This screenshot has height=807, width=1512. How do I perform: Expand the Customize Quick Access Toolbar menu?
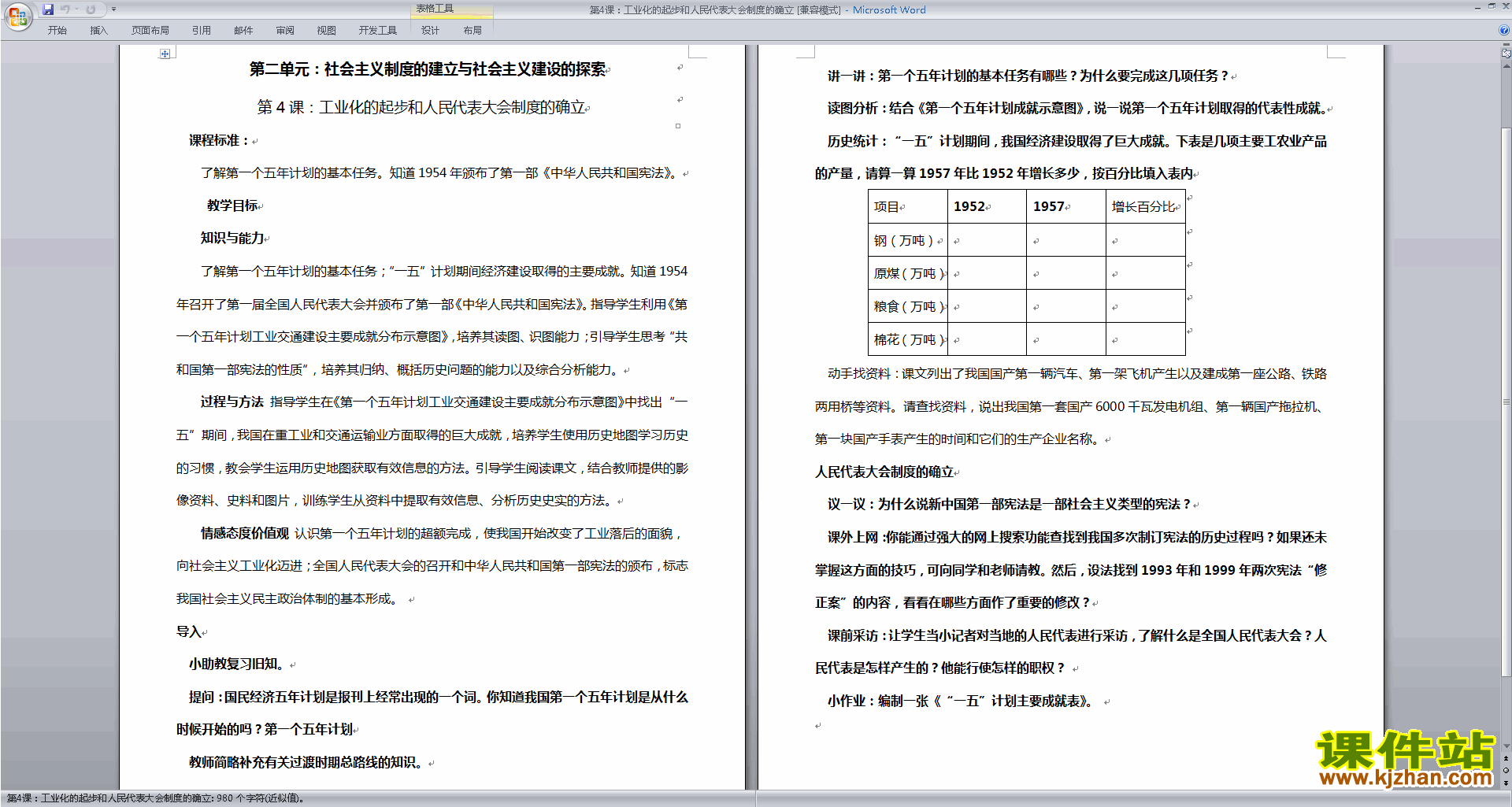tap(113, 9)
